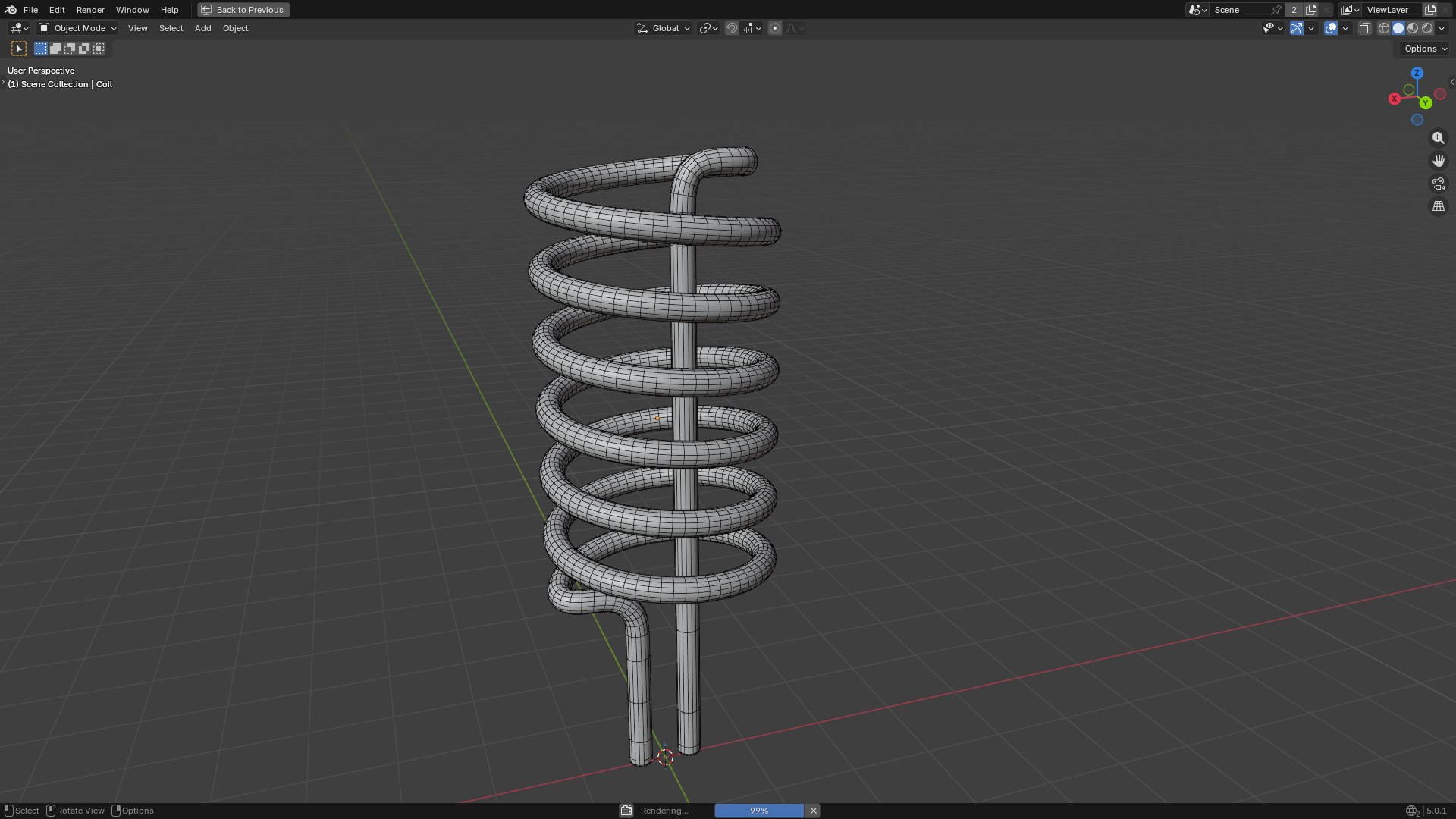Image resolution: width=1456 pixels, height=819 pixels.
Task: Click the zoom view magnifier icon
Action: click(x=1438, y=138)
